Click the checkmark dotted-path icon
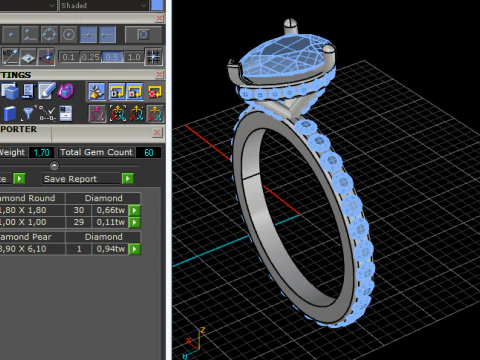This screenshot has width=480, height=360. 47,114
